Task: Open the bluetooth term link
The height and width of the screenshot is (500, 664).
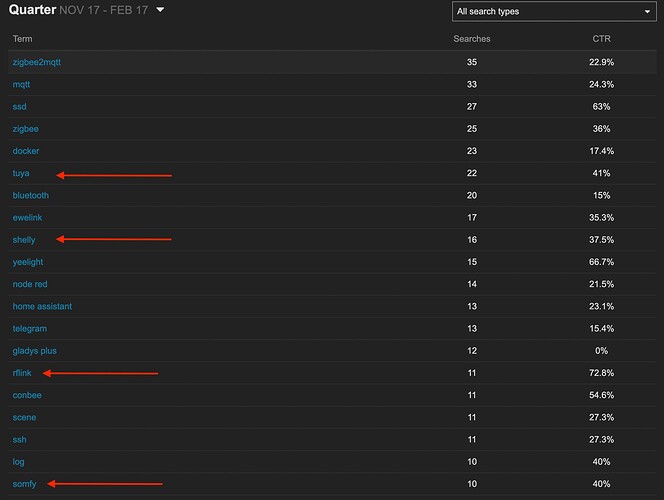Action: [x=30, y=196]
